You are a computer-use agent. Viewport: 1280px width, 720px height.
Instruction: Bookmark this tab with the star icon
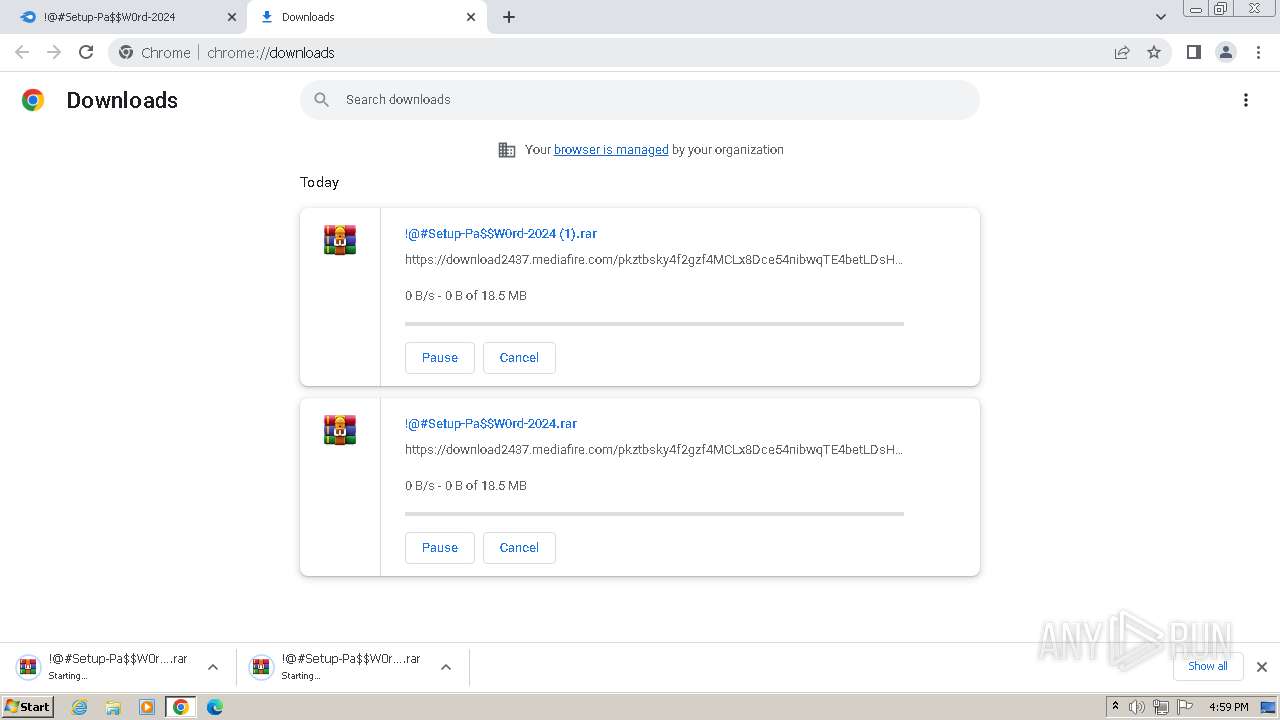point(1154,52)
